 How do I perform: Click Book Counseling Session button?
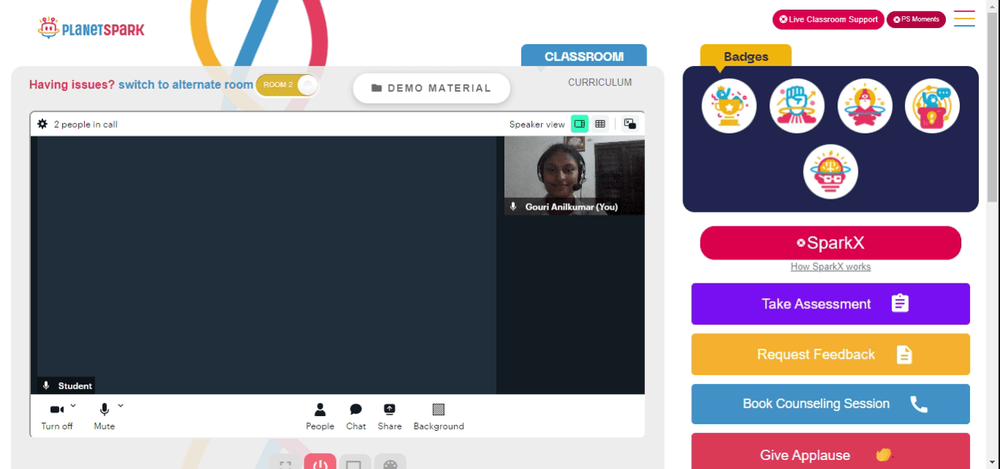830,404
